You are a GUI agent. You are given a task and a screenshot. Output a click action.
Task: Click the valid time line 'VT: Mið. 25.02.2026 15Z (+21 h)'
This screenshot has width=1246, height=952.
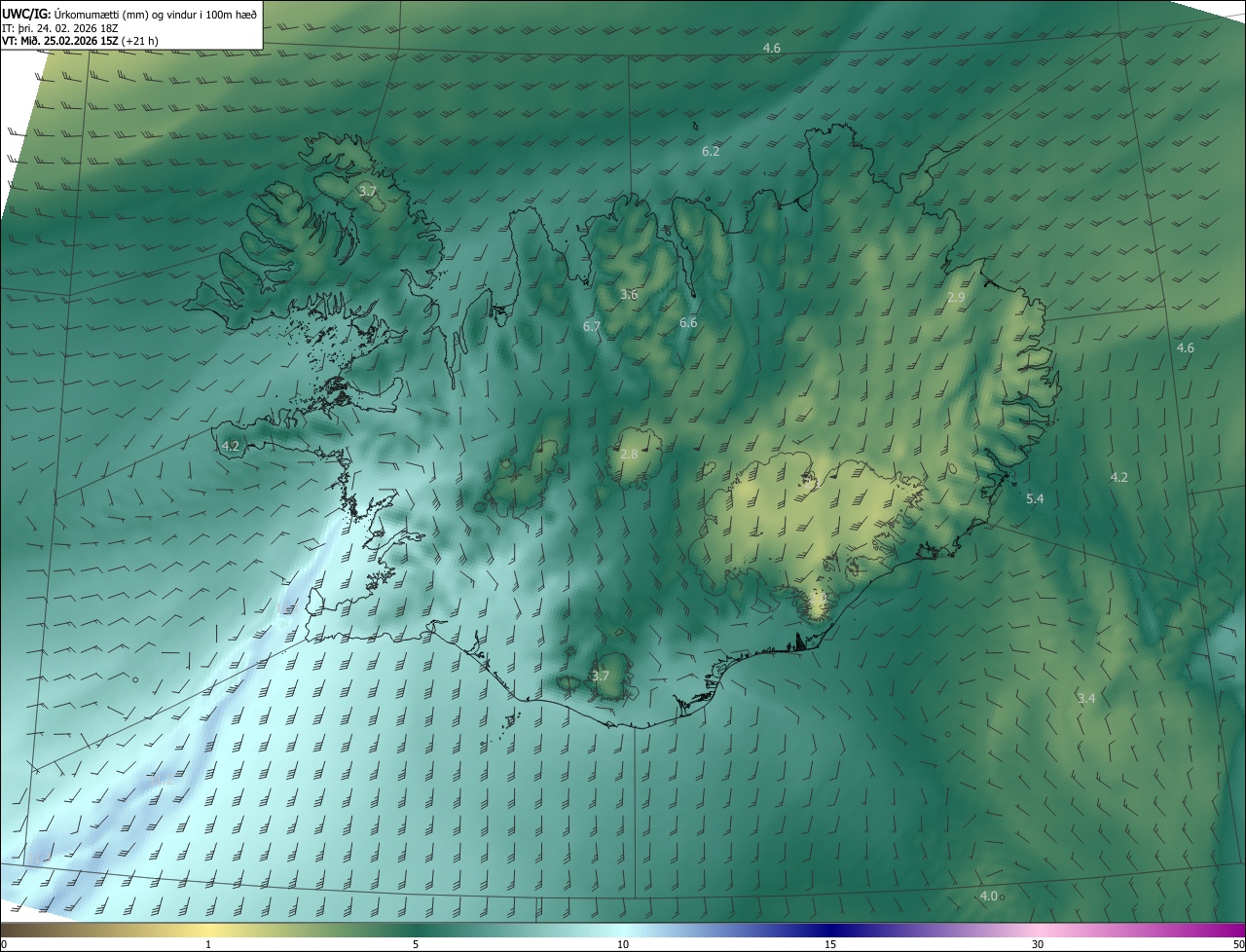[81, 42]
